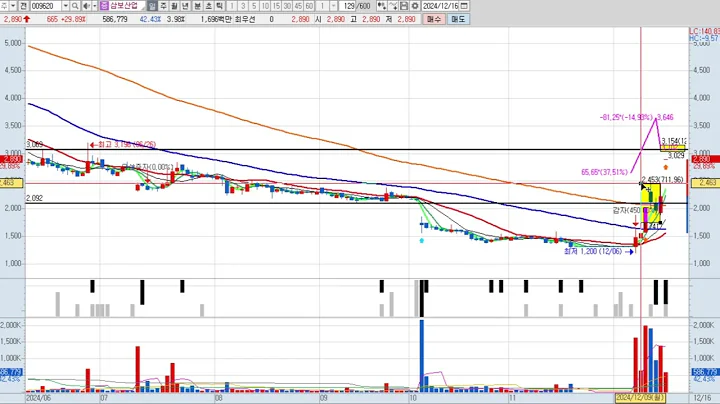Open the calendar picker icon
This screenshot has width=720, height=404.
click(x=464, y=6)
